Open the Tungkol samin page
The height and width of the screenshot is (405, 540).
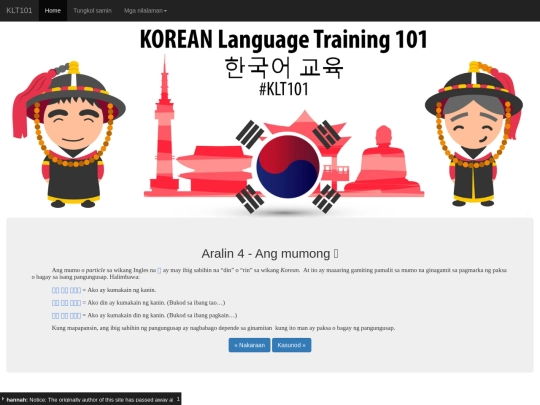[x=92, y=10]
